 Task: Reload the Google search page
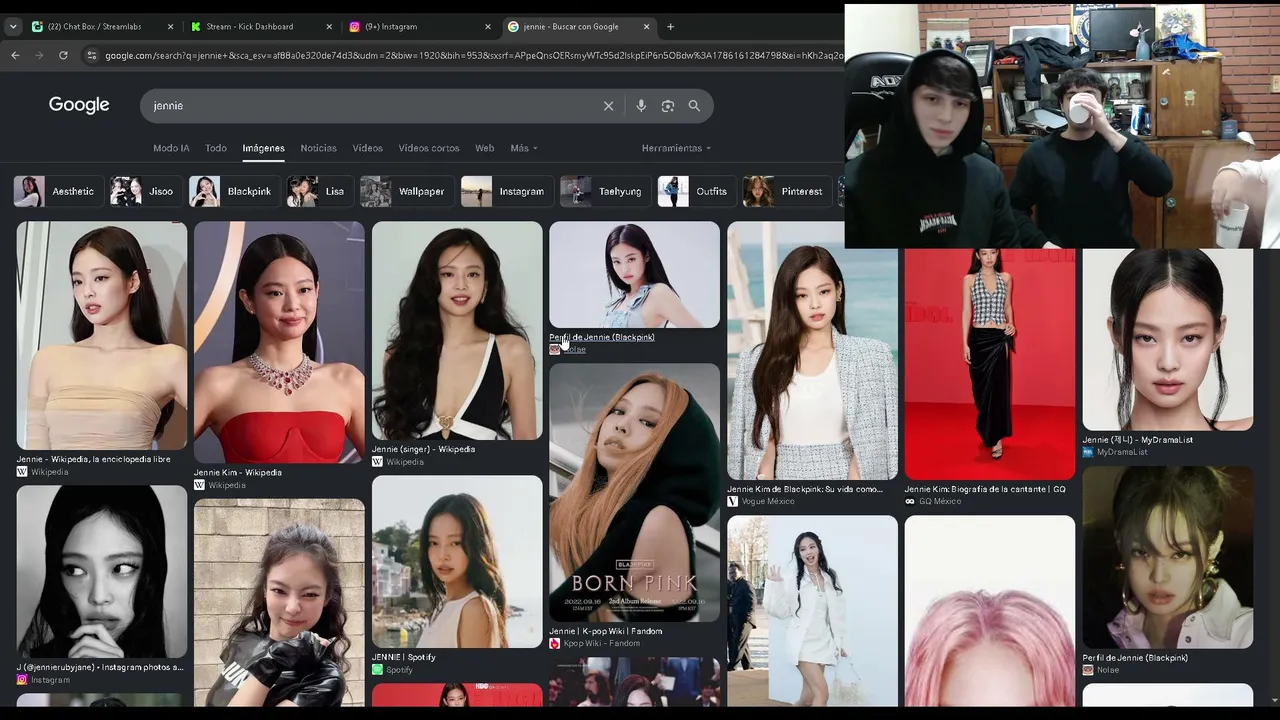tap(63, 55)
